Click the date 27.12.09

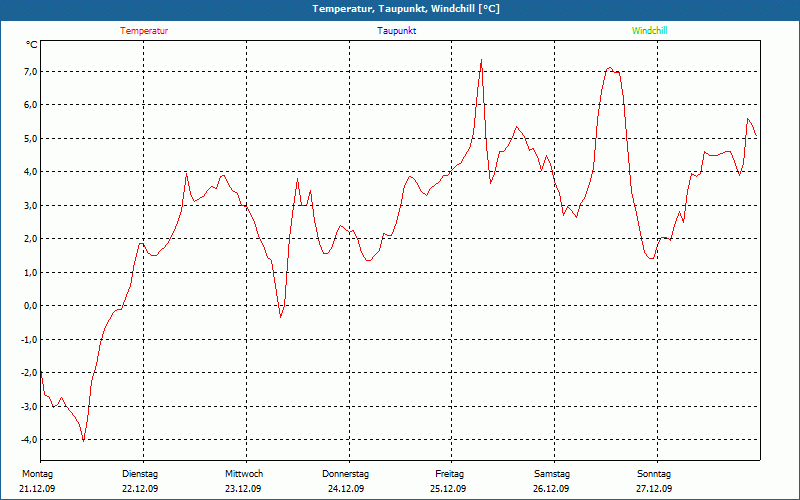tap(654, 489)
